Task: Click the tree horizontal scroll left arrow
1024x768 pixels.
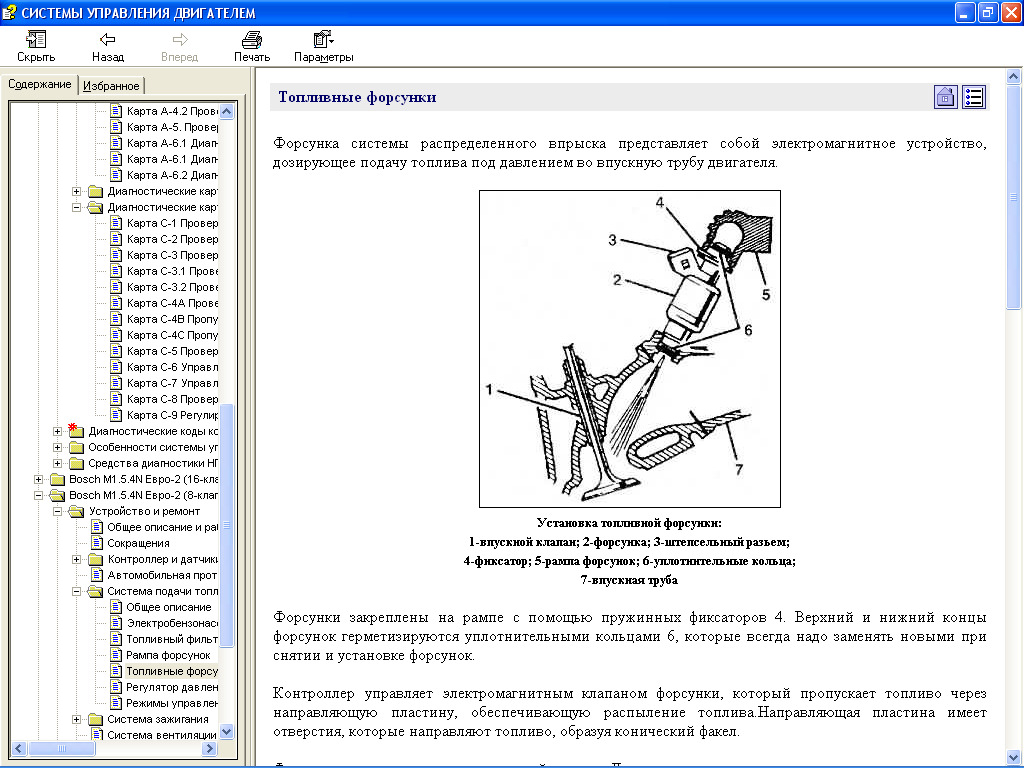Action: coord(19,748)
